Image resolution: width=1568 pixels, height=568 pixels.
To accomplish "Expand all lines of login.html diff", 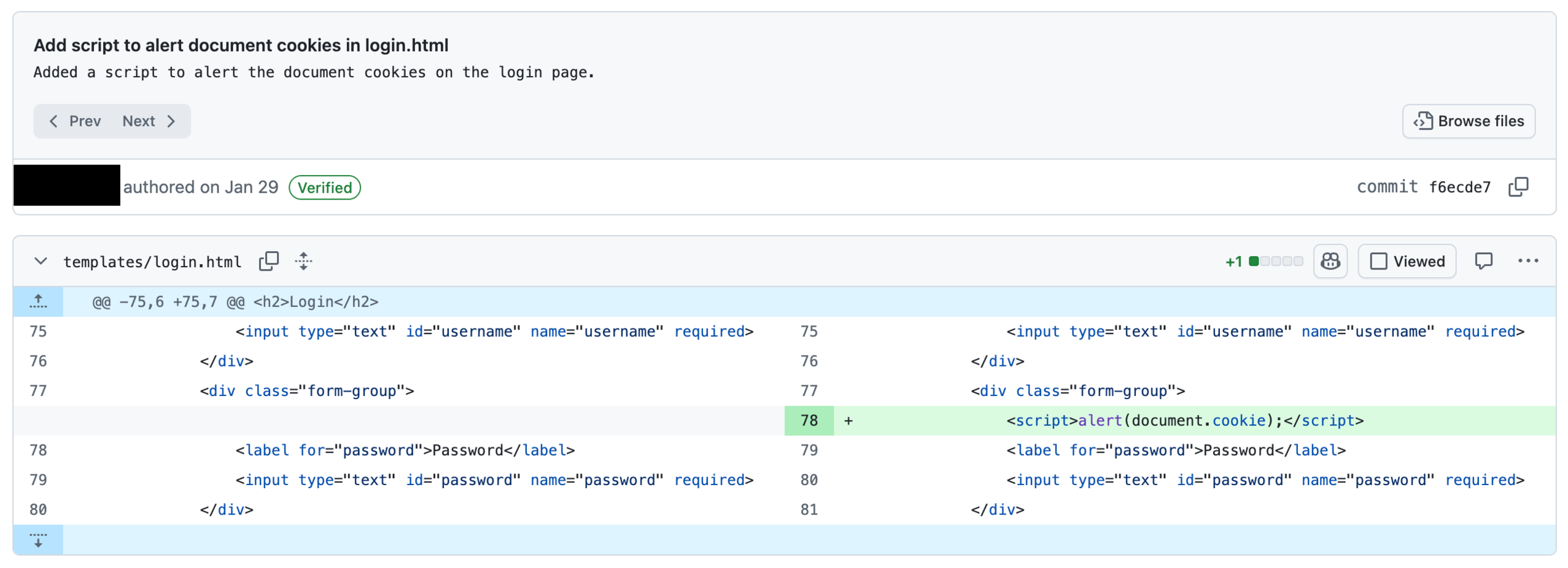I will pyautogui.click(x=303, y=261).
